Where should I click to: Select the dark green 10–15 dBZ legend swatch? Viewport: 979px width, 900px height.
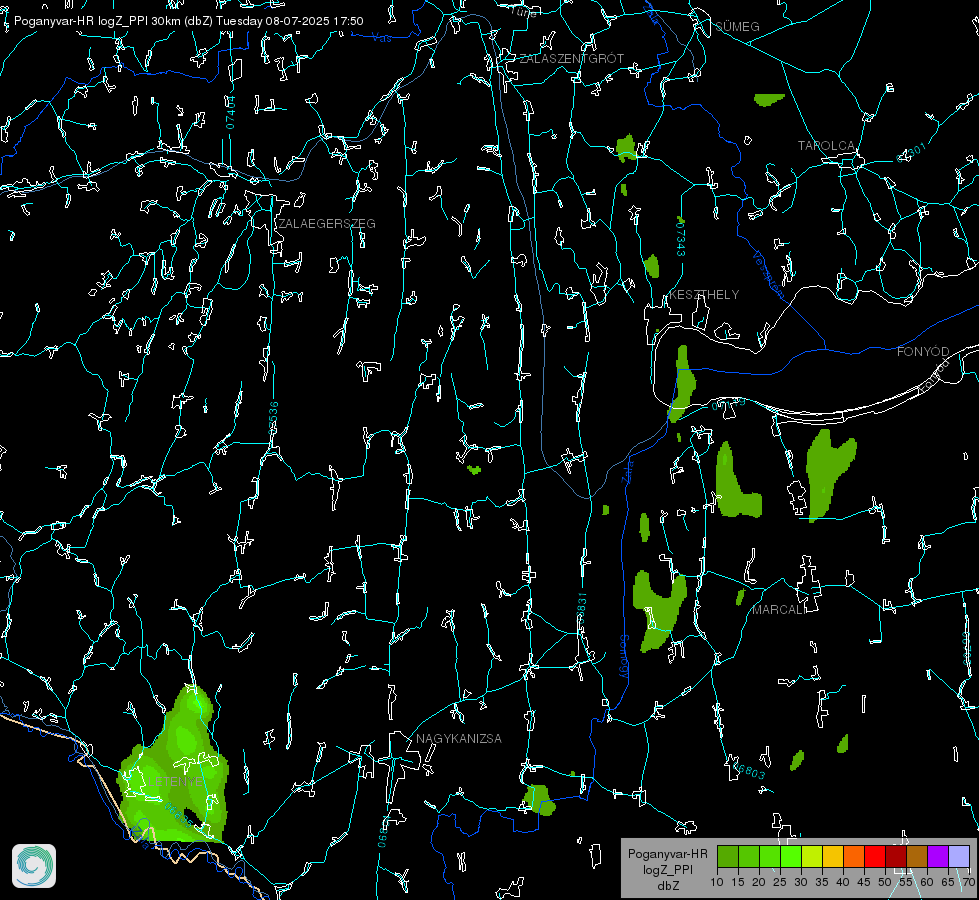click(727, 856)
